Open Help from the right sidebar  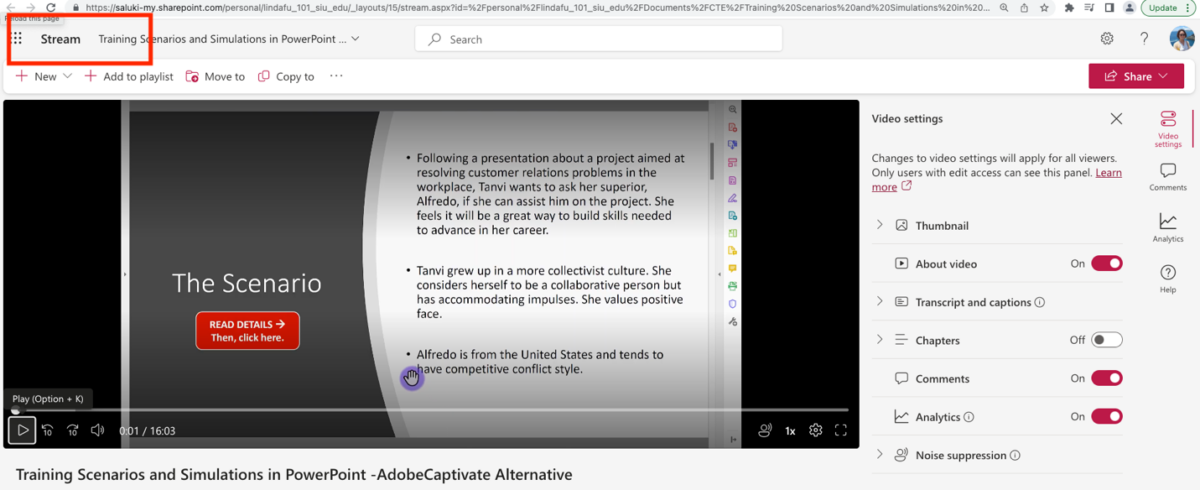click(1167, 278)
